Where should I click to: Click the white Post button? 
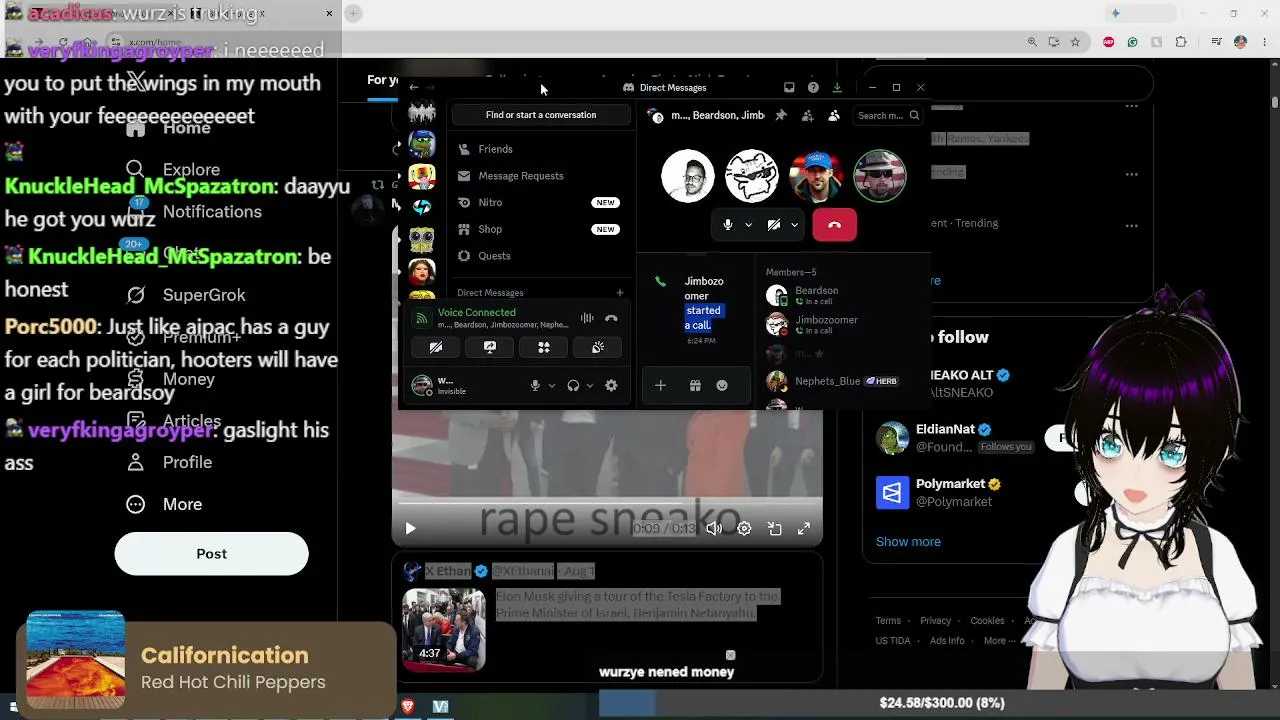pyautogui.click(x=211, y=554)
